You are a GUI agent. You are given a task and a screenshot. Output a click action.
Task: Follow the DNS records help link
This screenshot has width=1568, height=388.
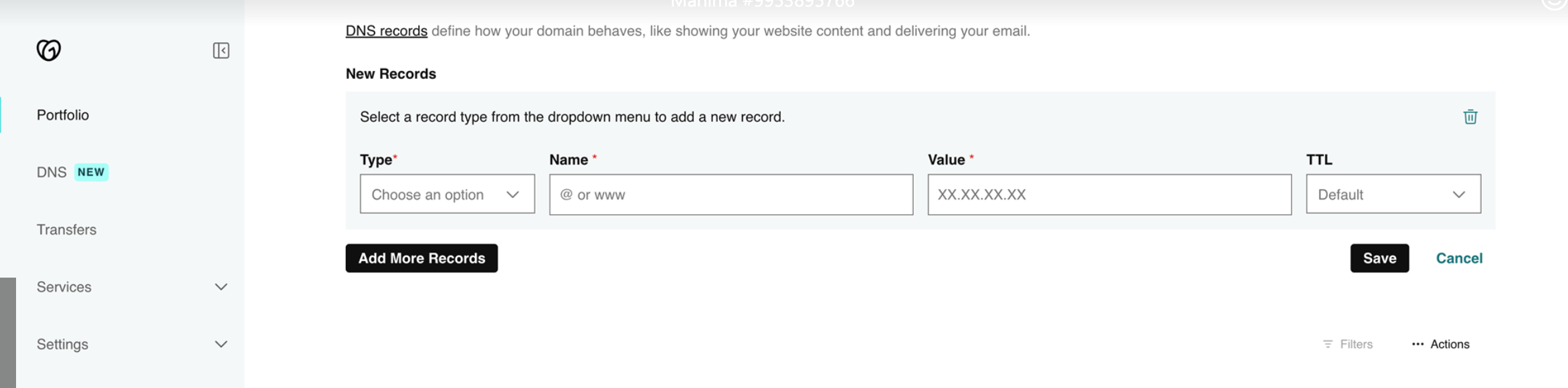pos(386,31)
